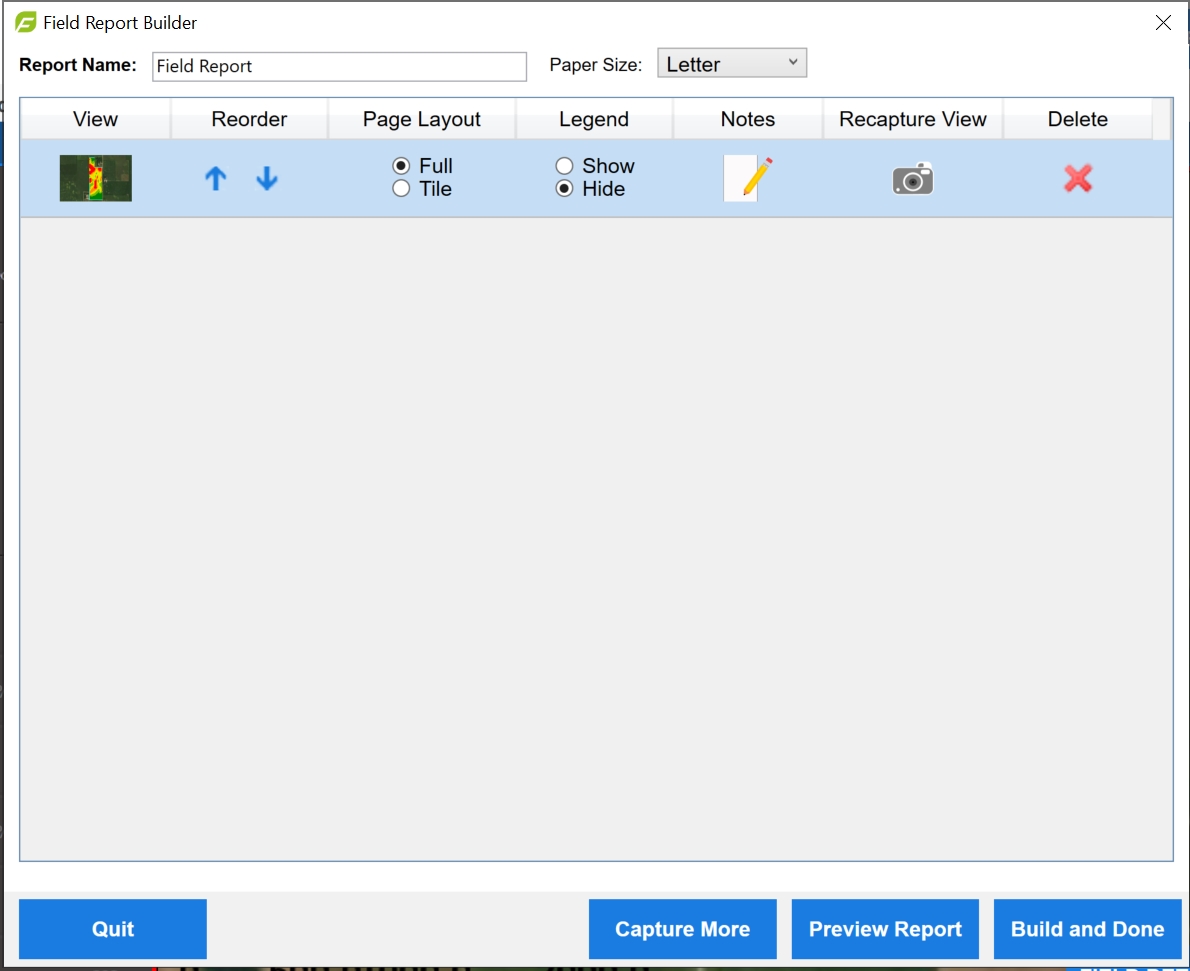Click the Capture More button
The width and height of the screenshot is (1190, 971).
[682, 929]
